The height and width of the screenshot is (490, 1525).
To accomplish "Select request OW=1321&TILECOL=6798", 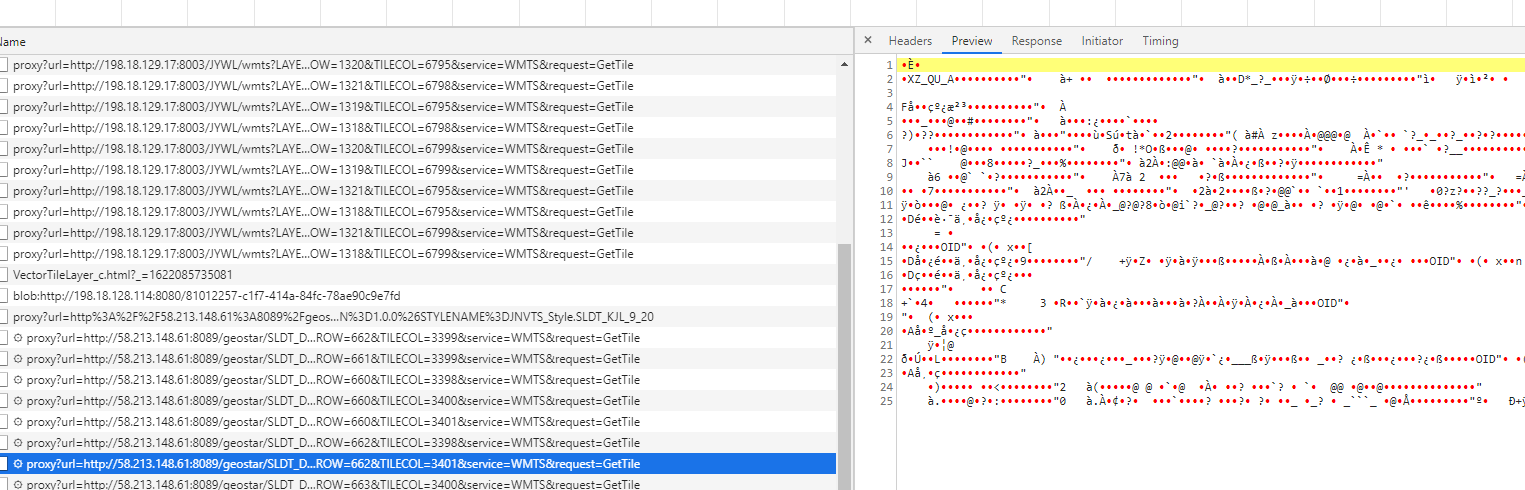I will (323, 86).
